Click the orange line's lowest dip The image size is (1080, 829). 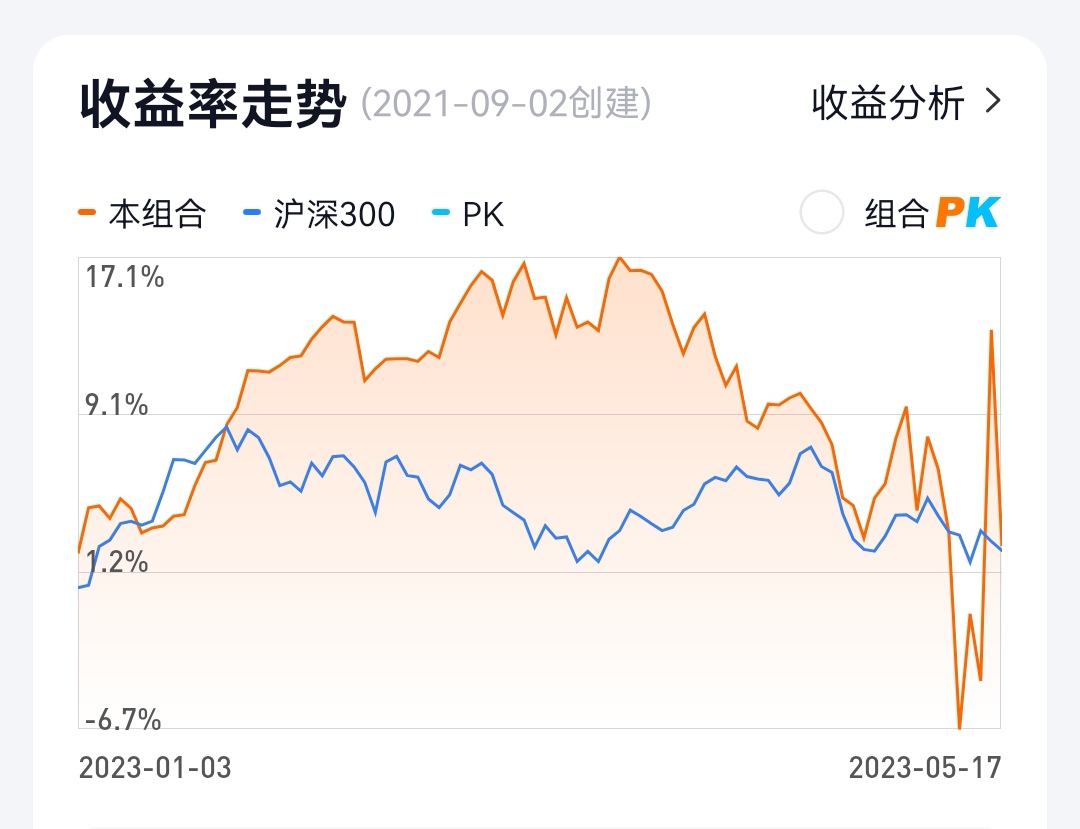click(959, 726)
